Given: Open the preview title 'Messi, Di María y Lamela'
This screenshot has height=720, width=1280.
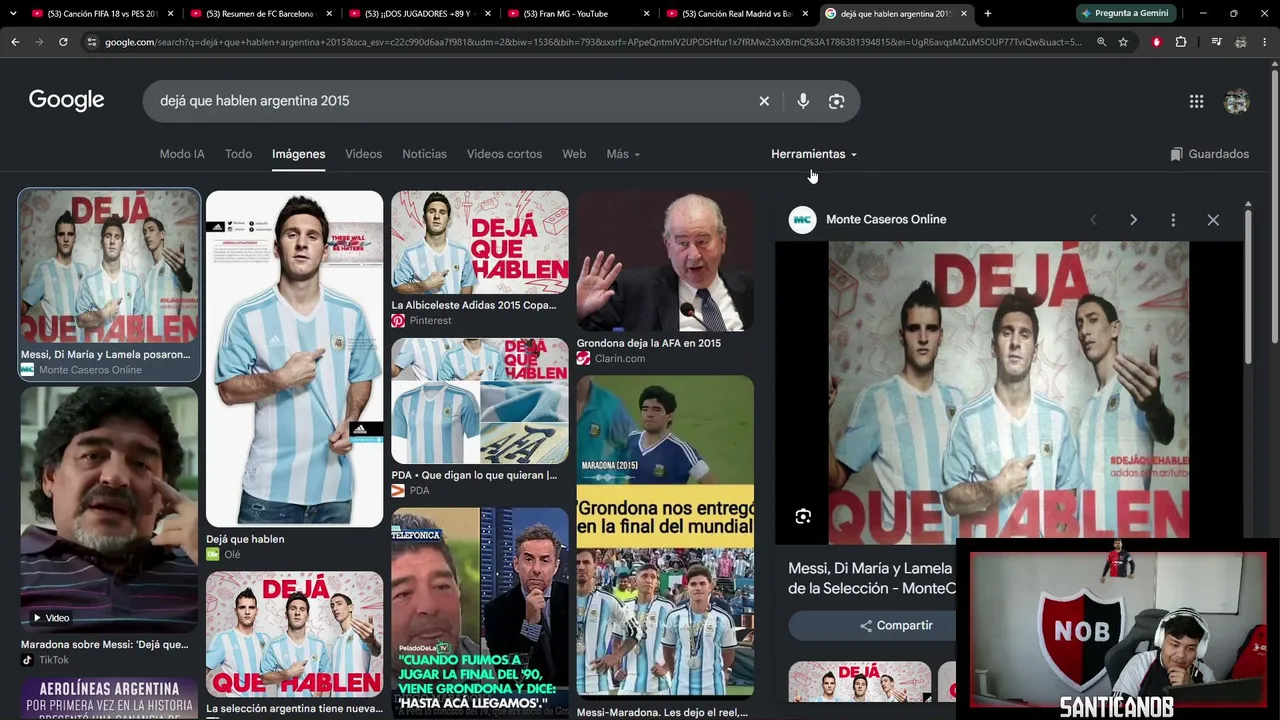Looking at the screenshot, I should click(870, 578).
